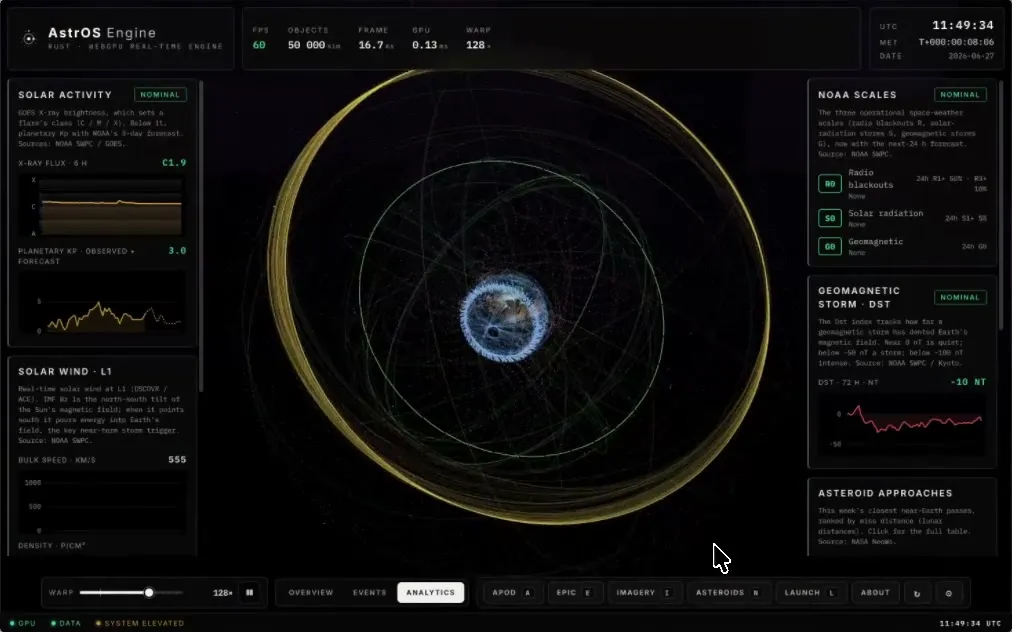Click the Radio blackouts label

(871, 179)
